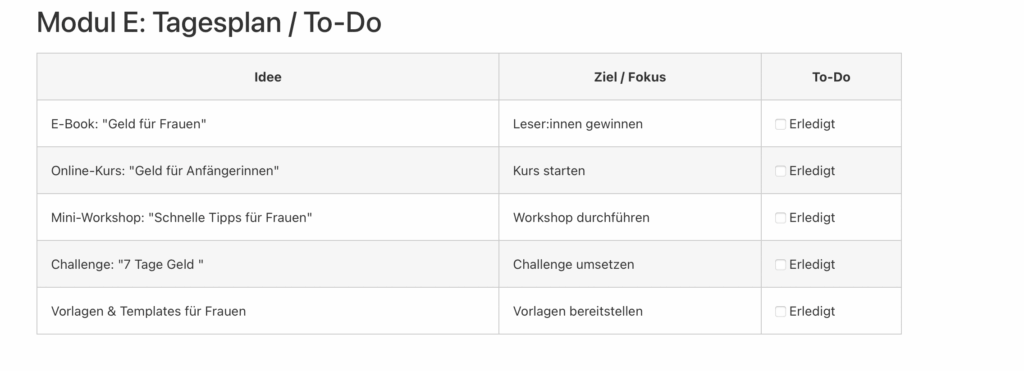Click the Workshop durchführen cell
1024x371 pixels.
pyautogui.click(x=630, y=218)
